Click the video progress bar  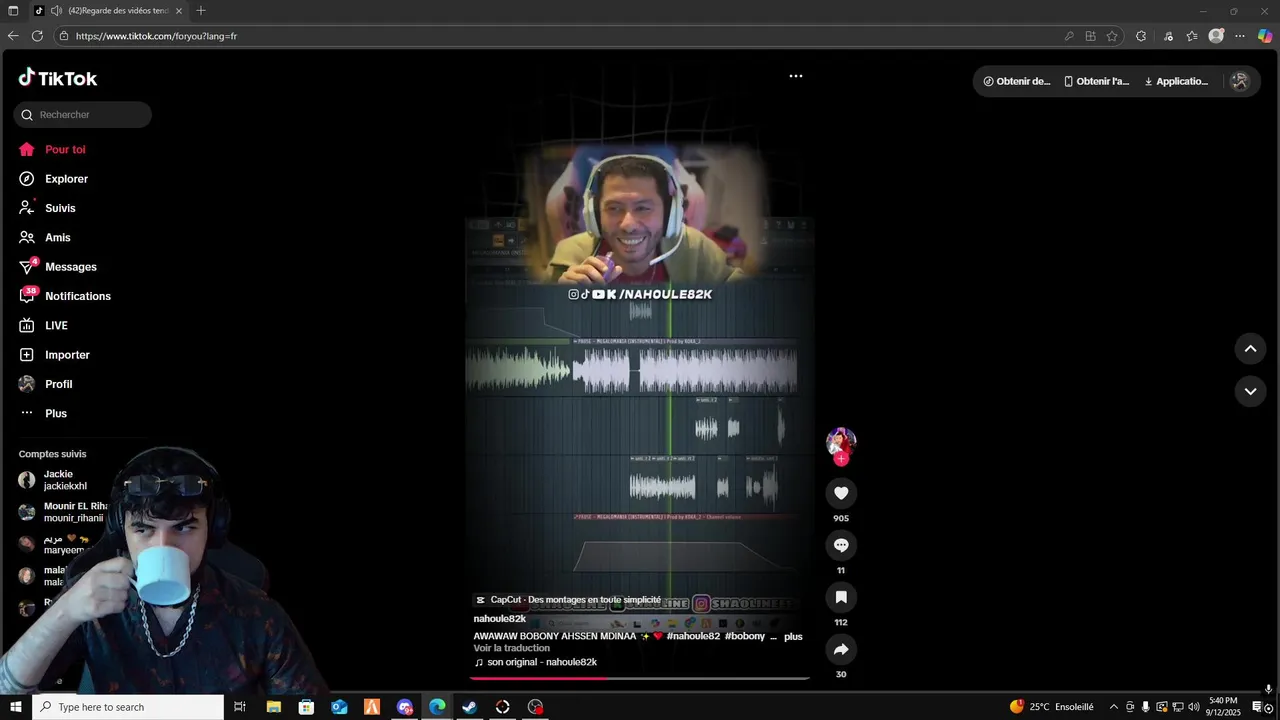coord(640,678)
